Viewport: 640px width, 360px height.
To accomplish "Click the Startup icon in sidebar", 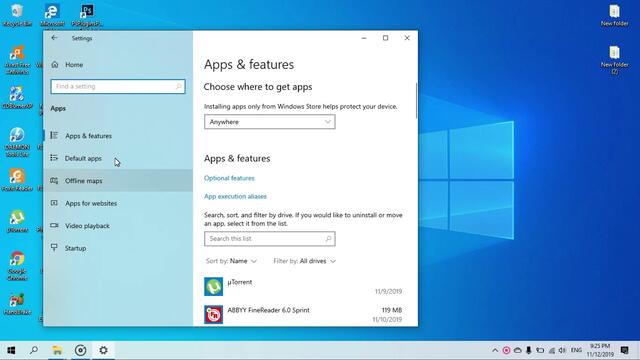I will coord(54,247).
